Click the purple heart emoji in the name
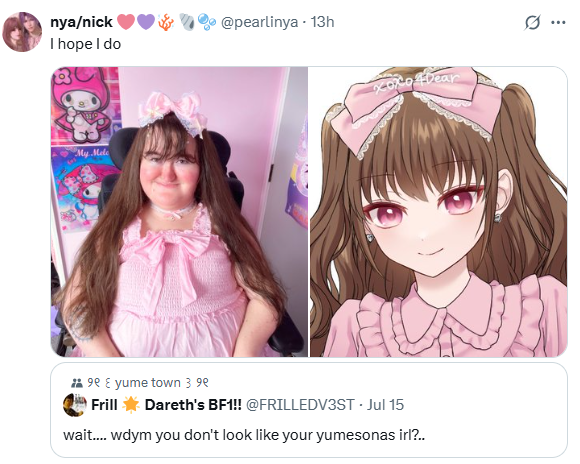The height and width of the screenshot is (464, 580). coord(146,22)
